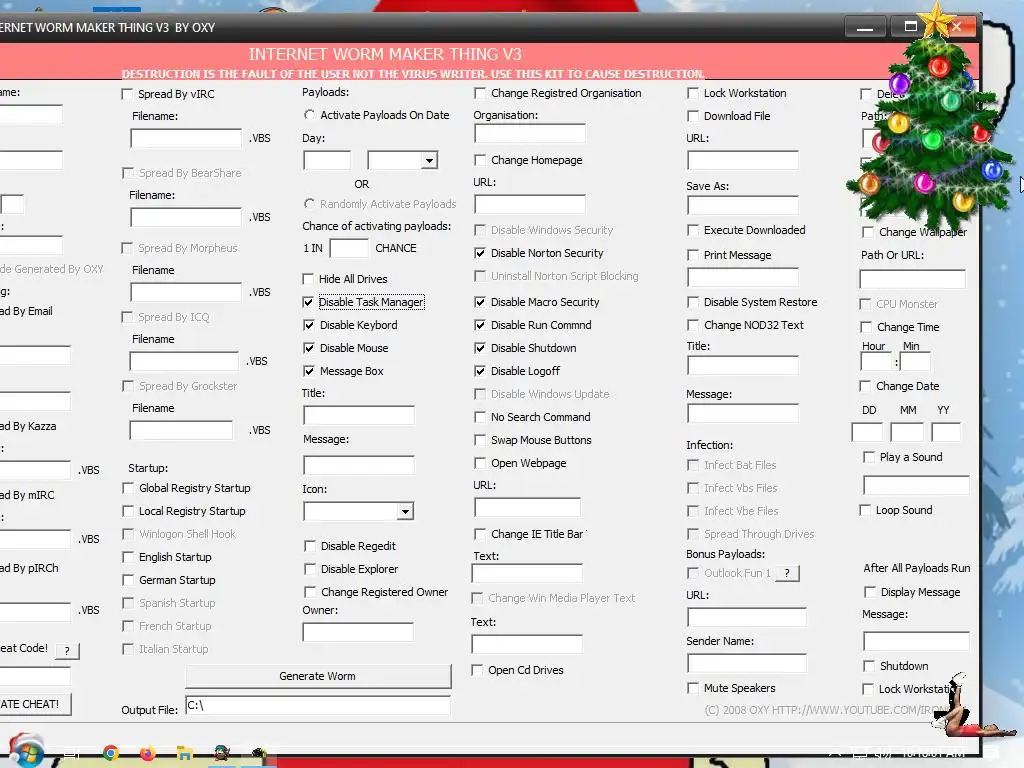Check the Swap Mouse Buttons checkbox
Image resolution: width=1024 pixels, height=768 pixels.
[x=480, y=440]
